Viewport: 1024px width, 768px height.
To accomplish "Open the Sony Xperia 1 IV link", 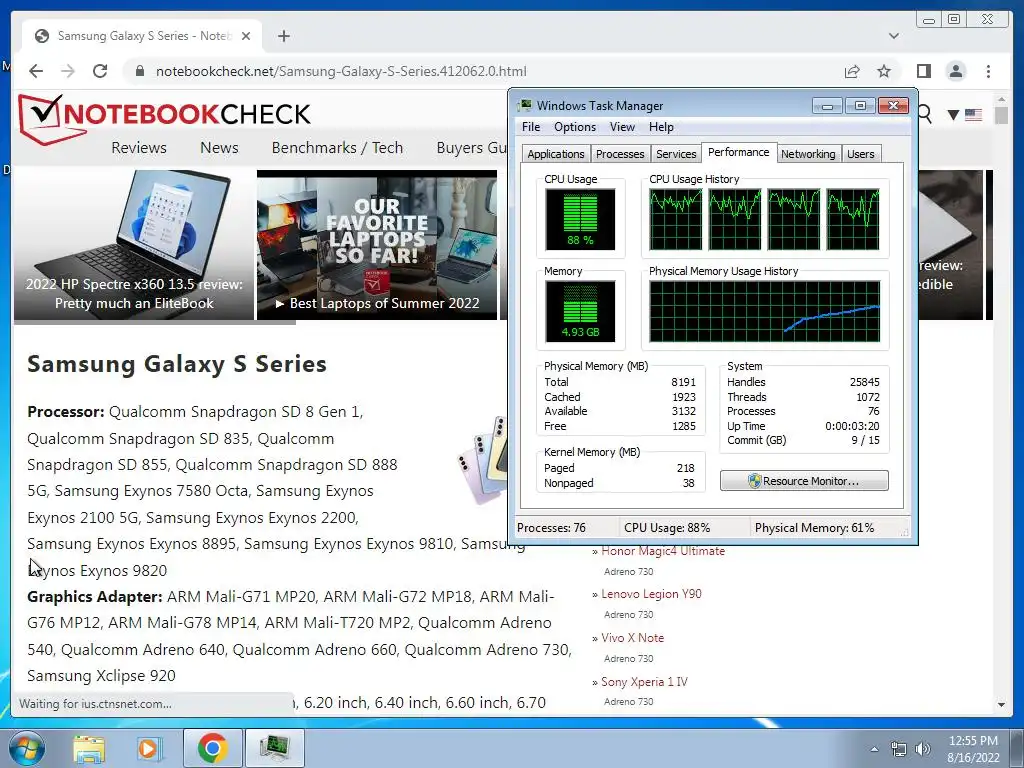I will tap(644, 681).
